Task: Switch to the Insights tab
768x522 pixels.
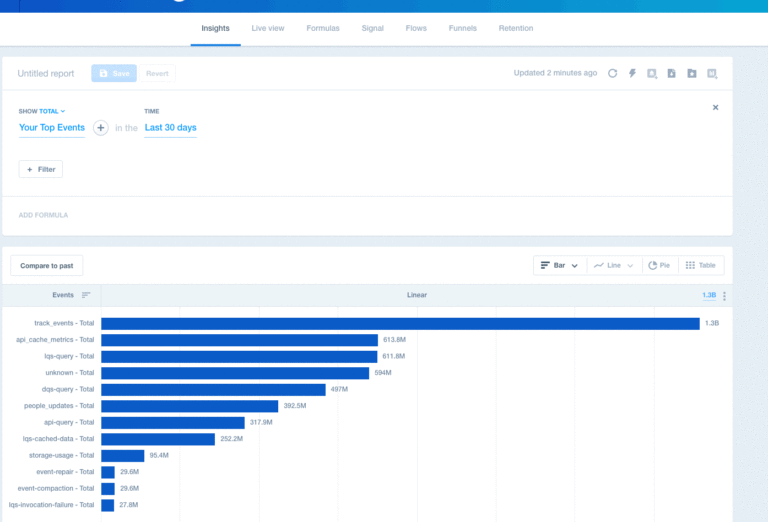Action: (216, 28)
